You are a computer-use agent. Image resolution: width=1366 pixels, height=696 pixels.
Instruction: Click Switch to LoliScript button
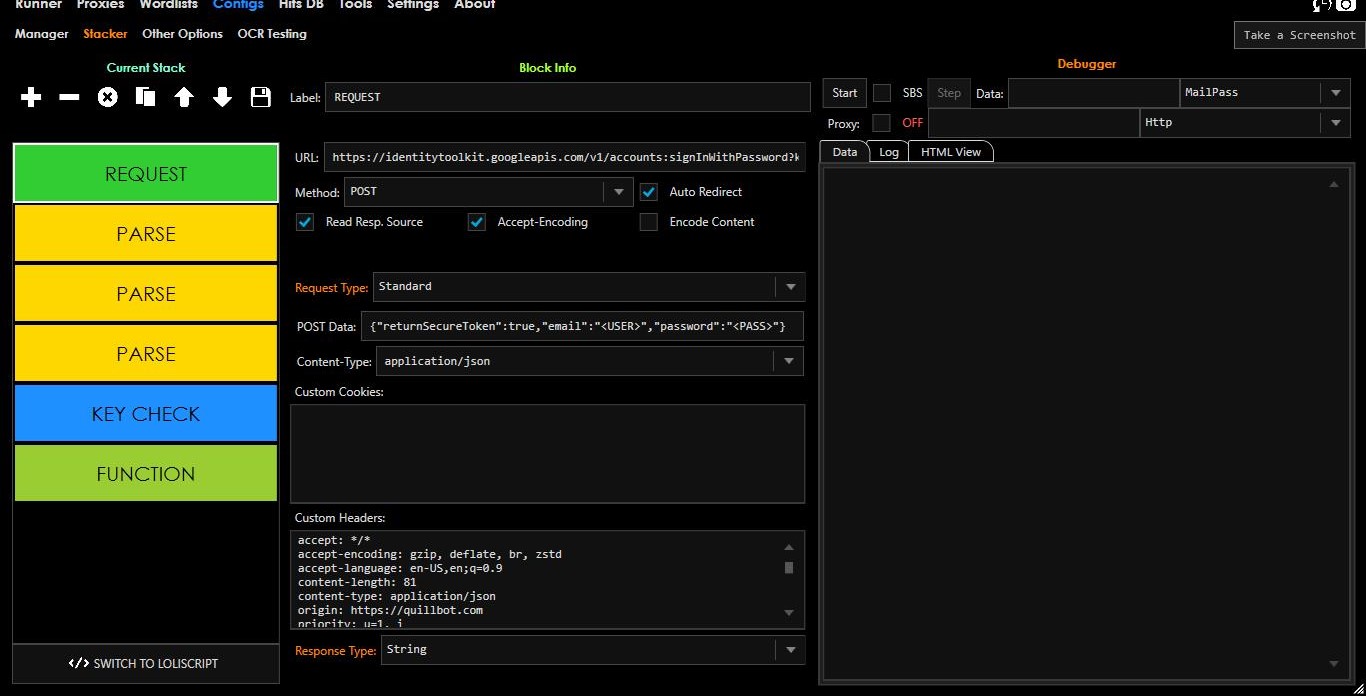[x=146, y=663]
